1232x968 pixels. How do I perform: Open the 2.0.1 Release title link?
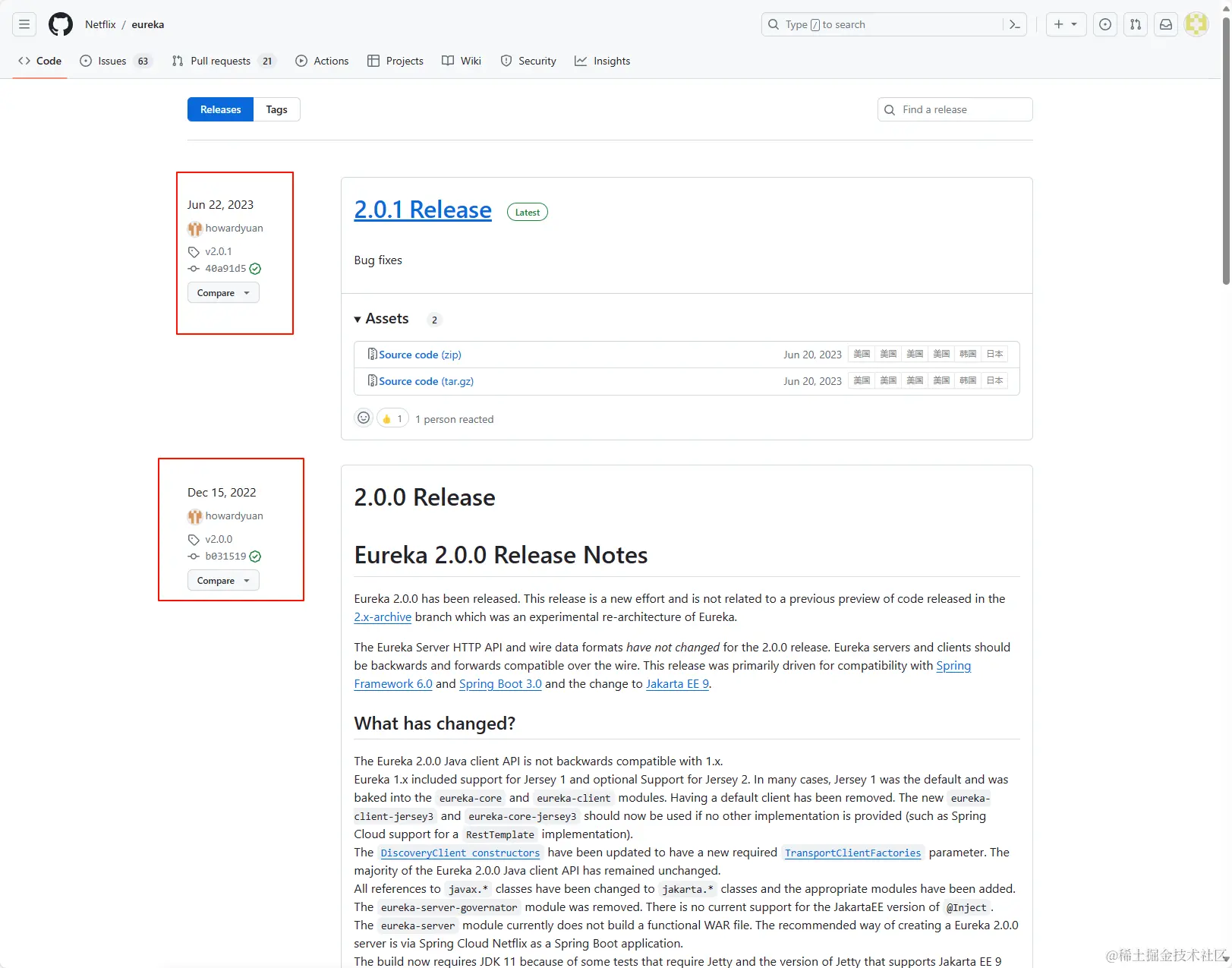pyautogui.click(x=423, y=210)
